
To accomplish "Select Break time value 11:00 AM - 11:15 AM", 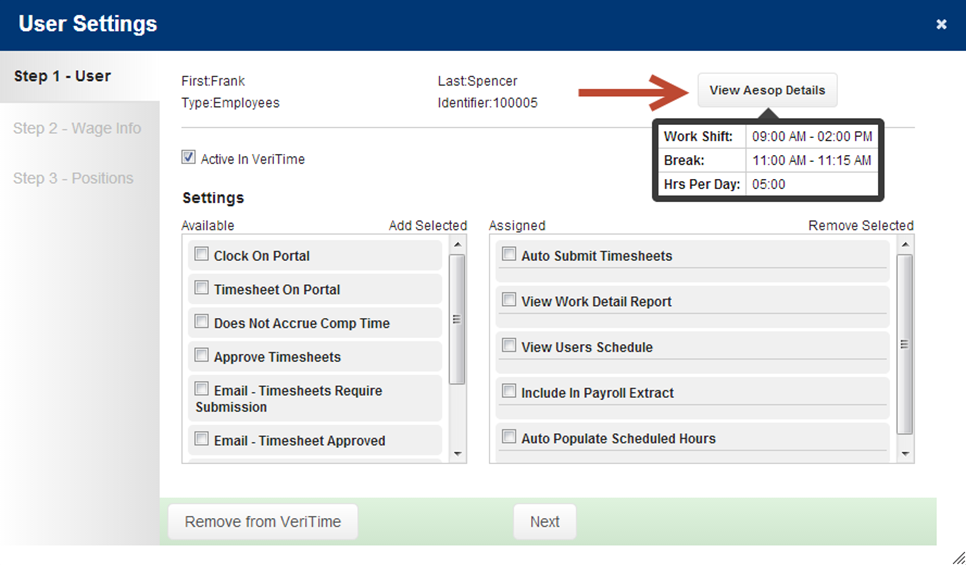I will (811, 161).
